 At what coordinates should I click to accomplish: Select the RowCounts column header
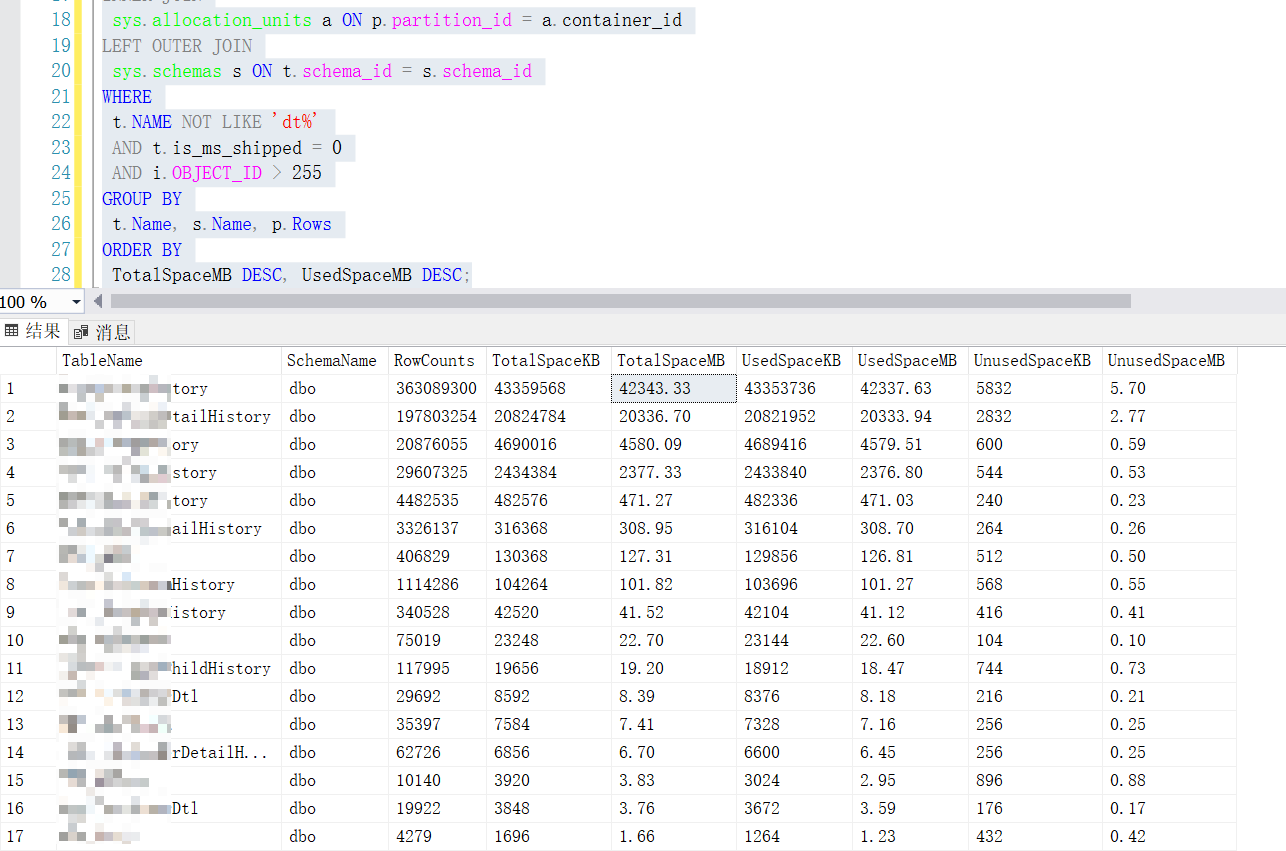pyautogui.click(x=438, y=361)
